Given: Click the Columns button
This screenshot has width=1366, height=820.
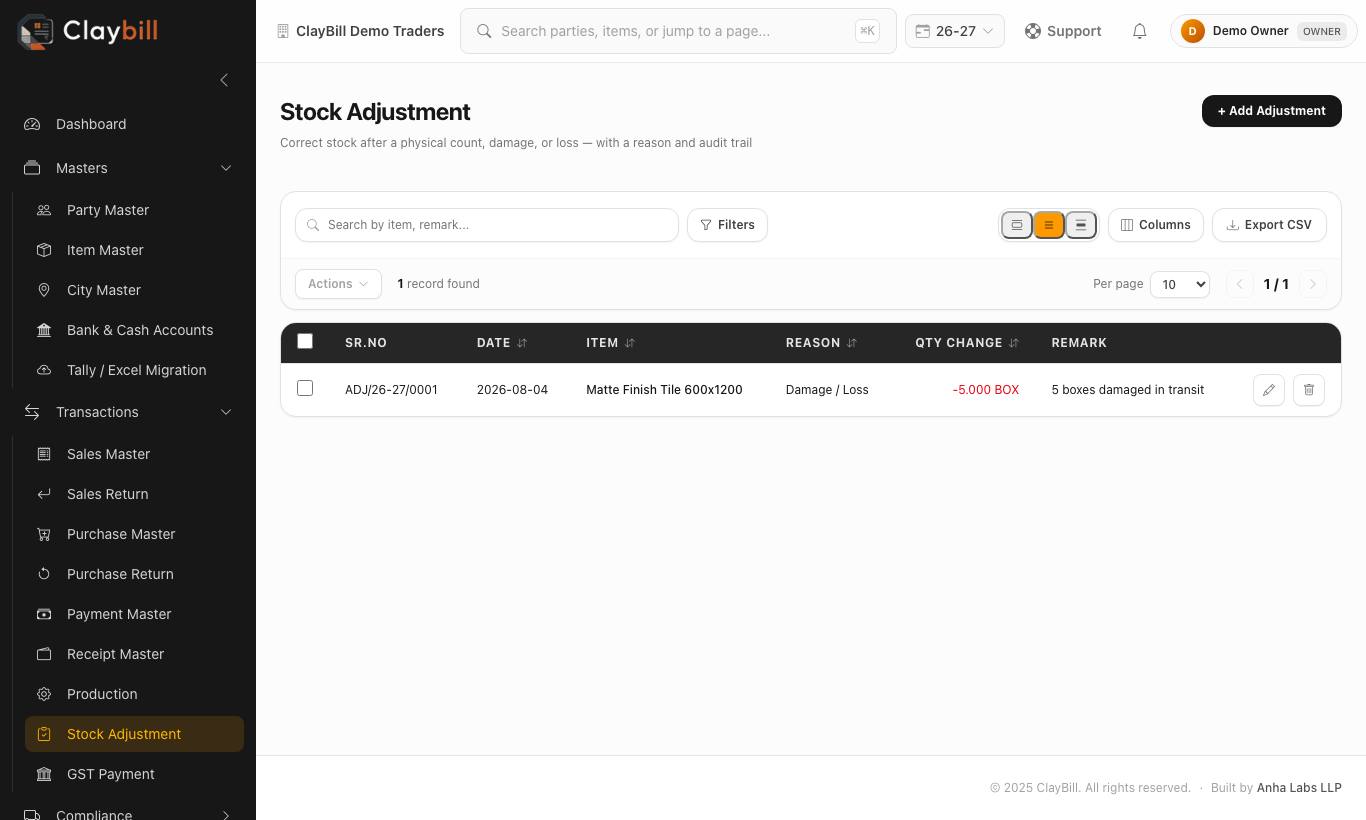Looking at the screenshot, I should [x=1156, y=225].
